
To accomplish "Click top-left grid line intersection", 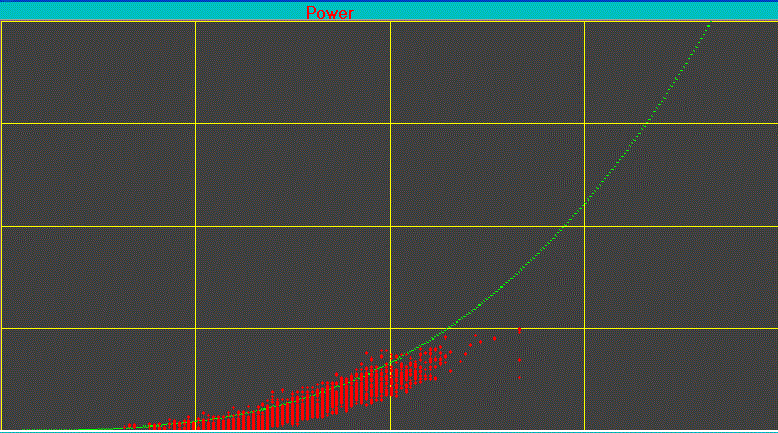I will coord(195,123).
